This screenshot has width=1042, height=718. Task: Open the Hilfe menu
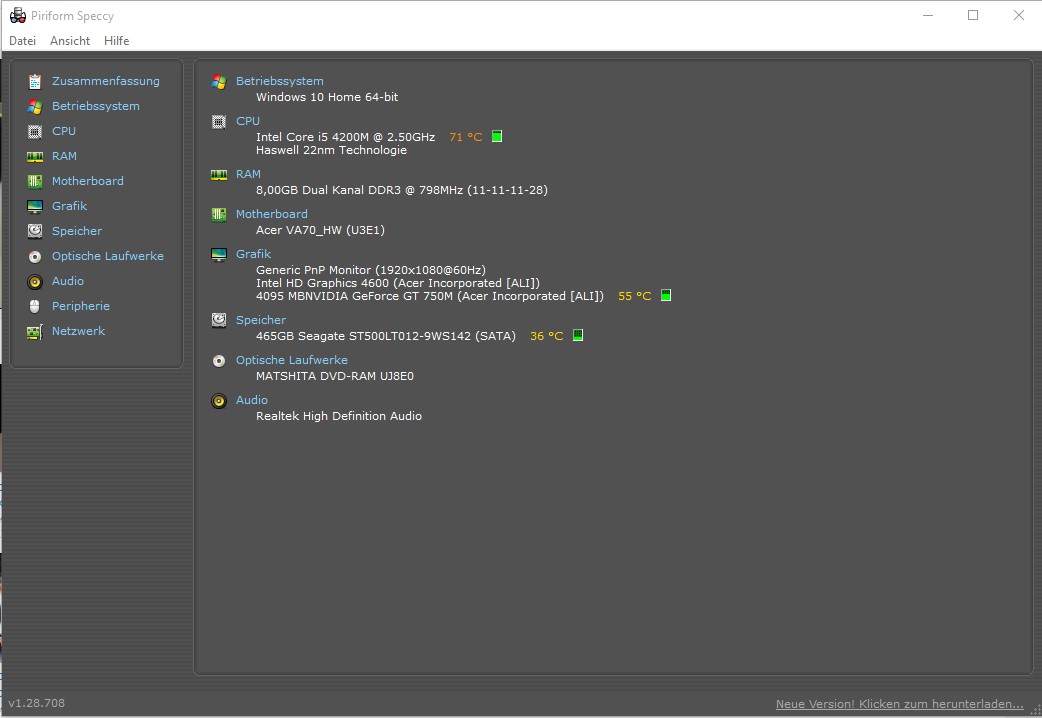[116, 41]
